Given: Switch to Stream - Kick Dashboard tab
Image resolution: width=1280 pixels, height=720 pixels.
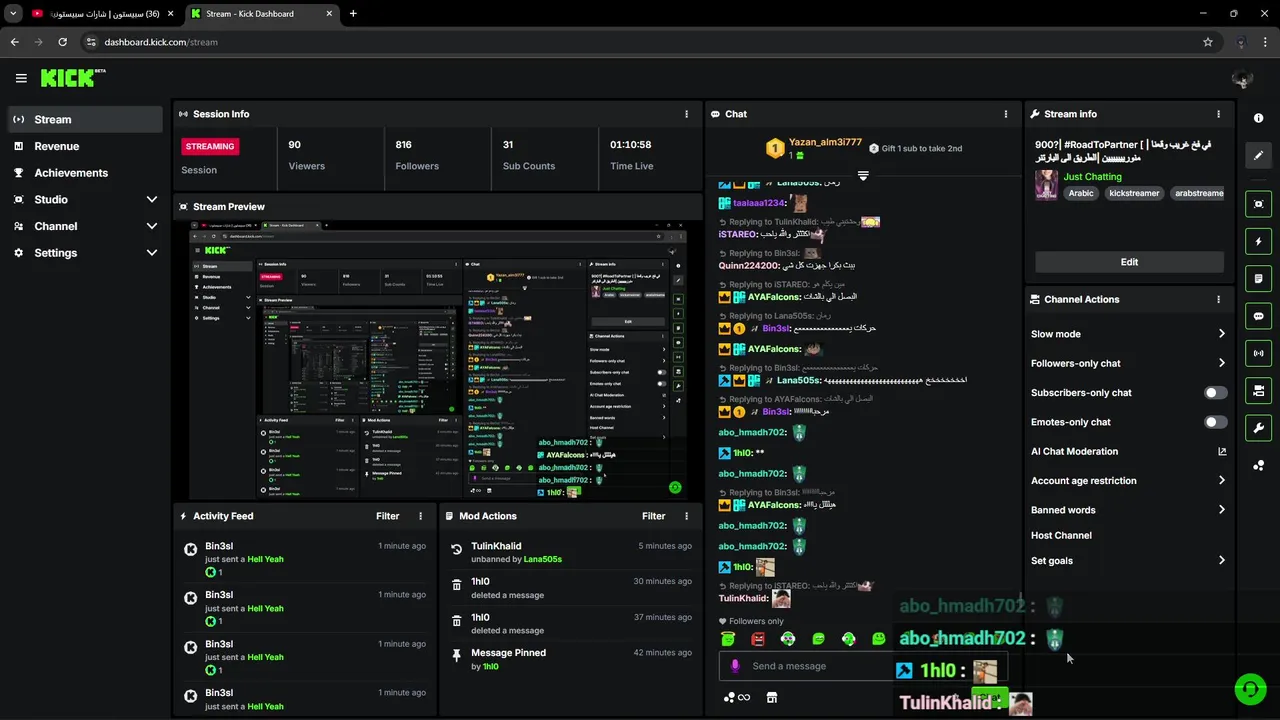Looking at the screenshot, I should [x=262, y=14].
